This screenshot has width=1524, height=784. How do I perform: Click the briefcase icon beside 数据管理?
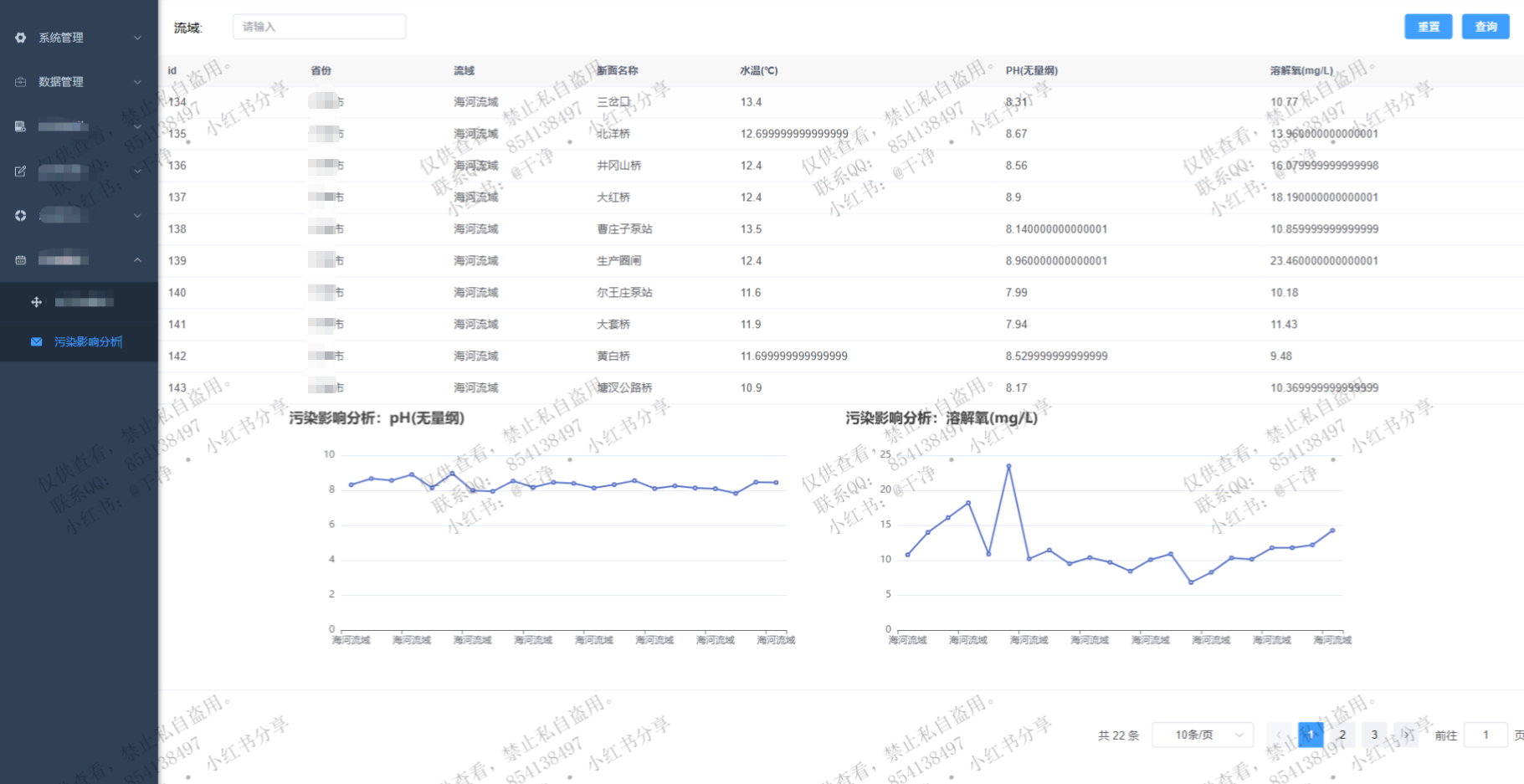coord(21,82)
